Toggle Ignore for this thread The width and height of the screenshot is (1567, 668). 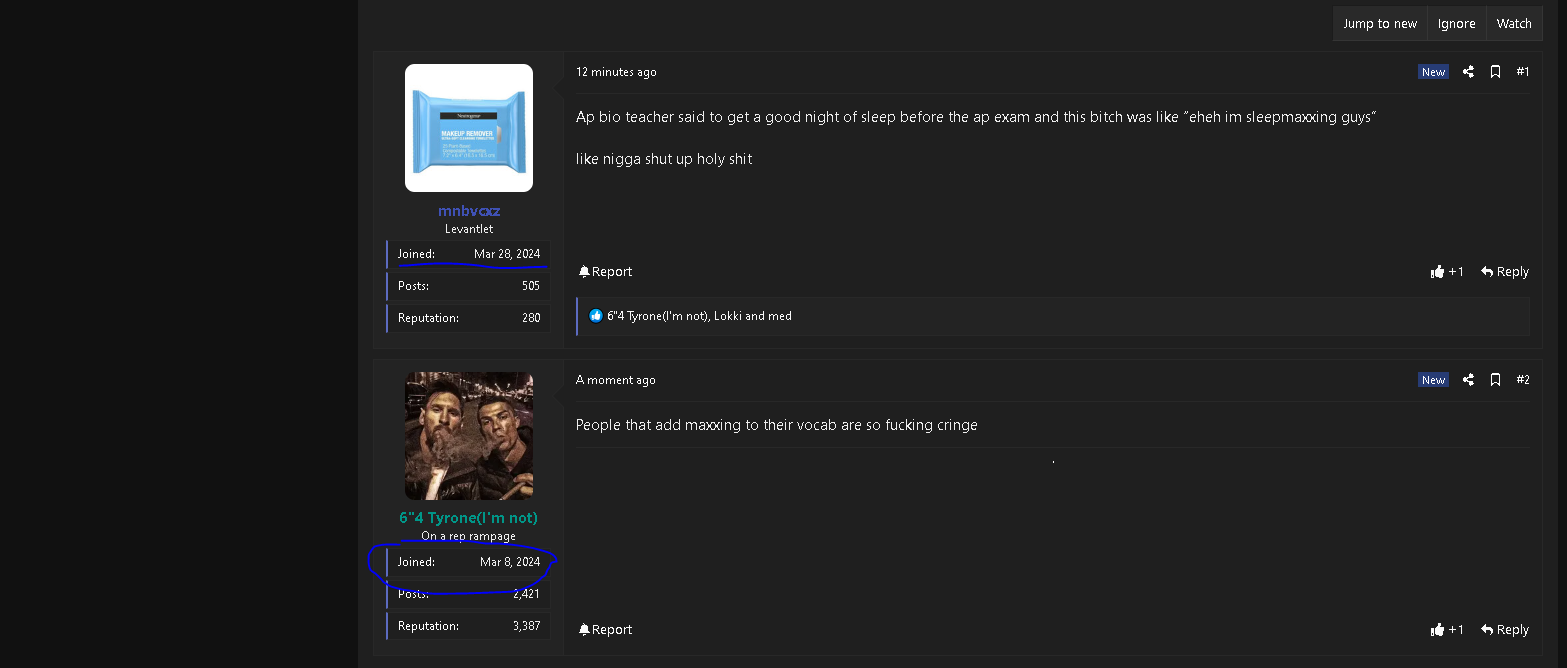click(x=1456, y=24)
